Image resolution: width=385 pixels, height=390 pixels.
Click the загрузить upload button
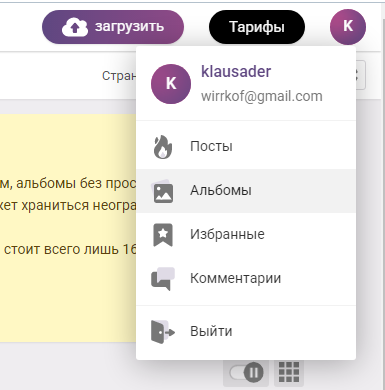tap(113, 27)
